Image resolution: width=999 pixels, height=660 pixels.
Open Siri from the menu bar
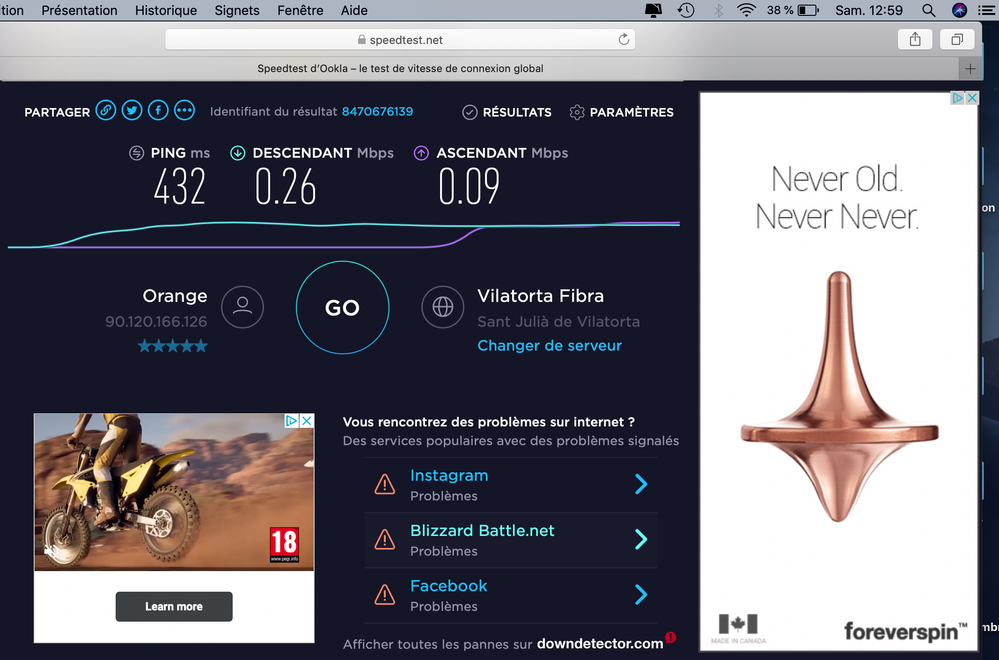point(959,10)
